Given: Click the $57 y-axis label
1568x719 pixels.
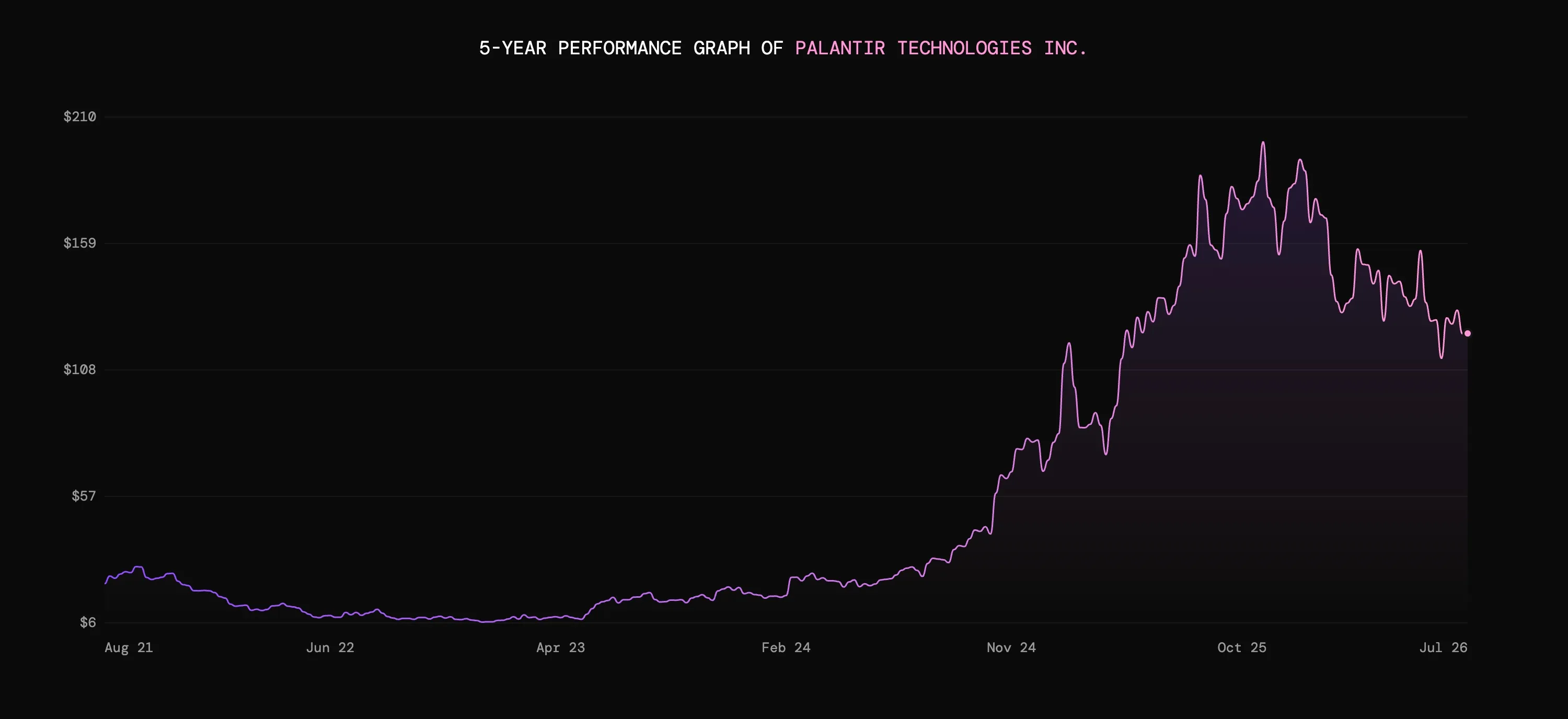Looking at the screenshot, I should pos(84,496).
